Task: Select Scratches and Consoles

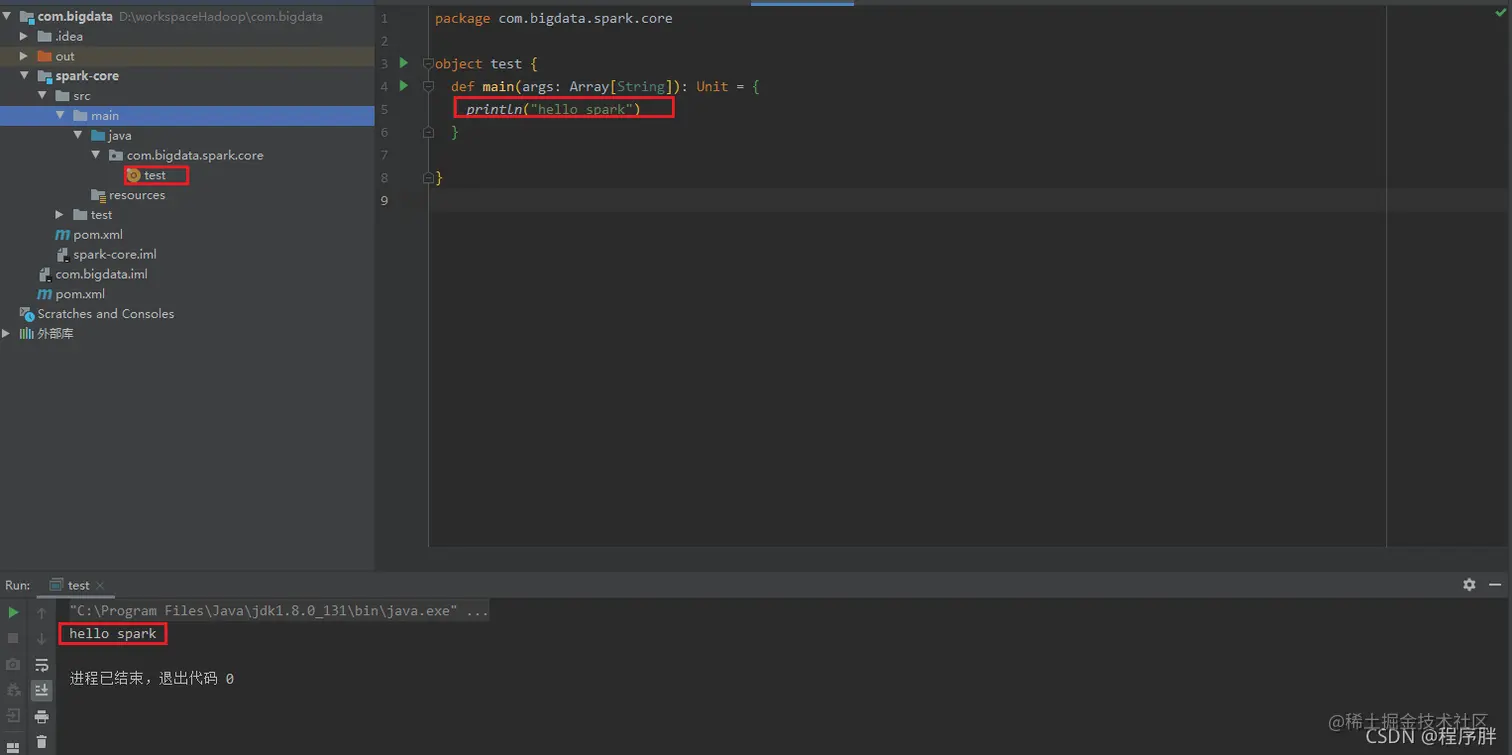Action: click(x=97, y=314)
